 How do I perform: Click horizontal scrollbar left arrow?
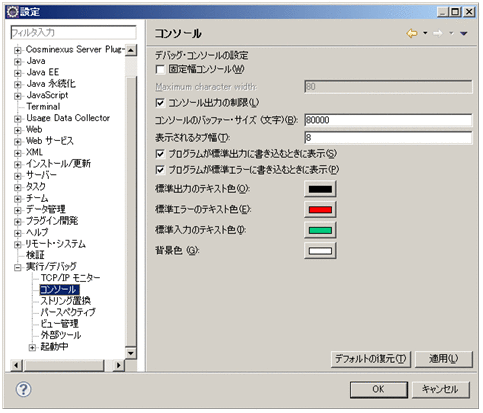point(16,365)
